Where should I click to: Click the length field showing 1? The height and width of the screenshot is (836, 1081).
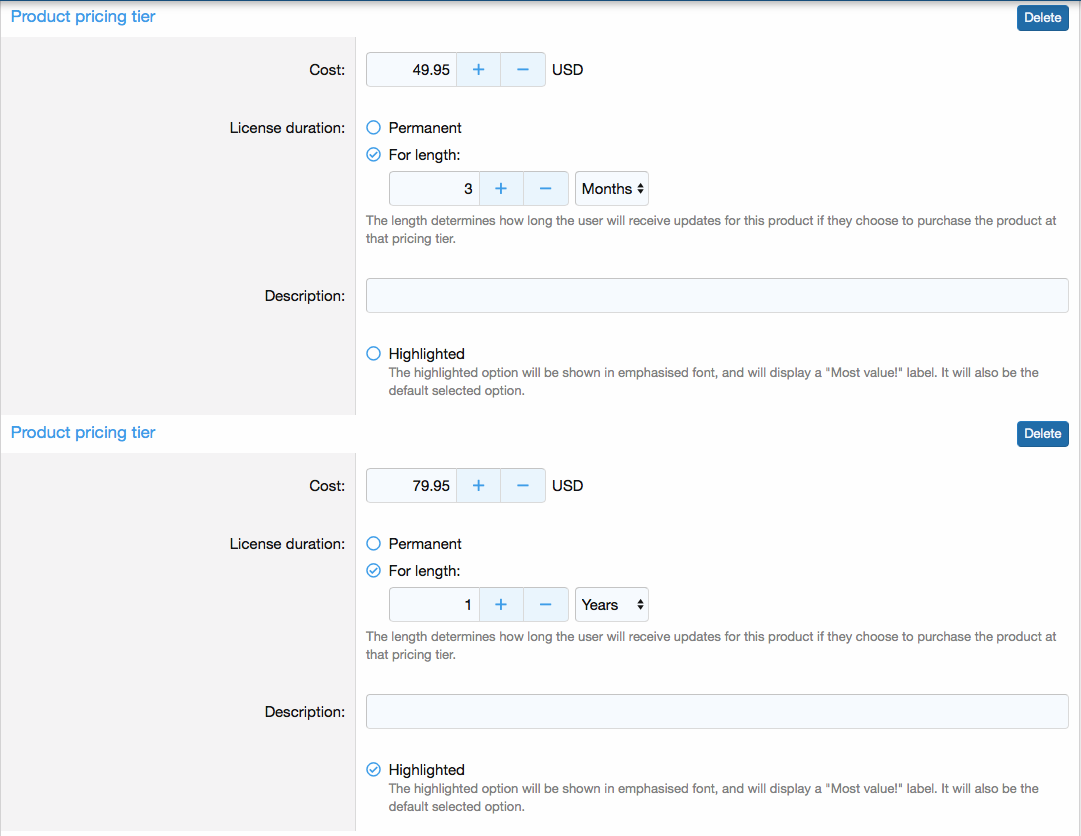[x=434, y=604]
